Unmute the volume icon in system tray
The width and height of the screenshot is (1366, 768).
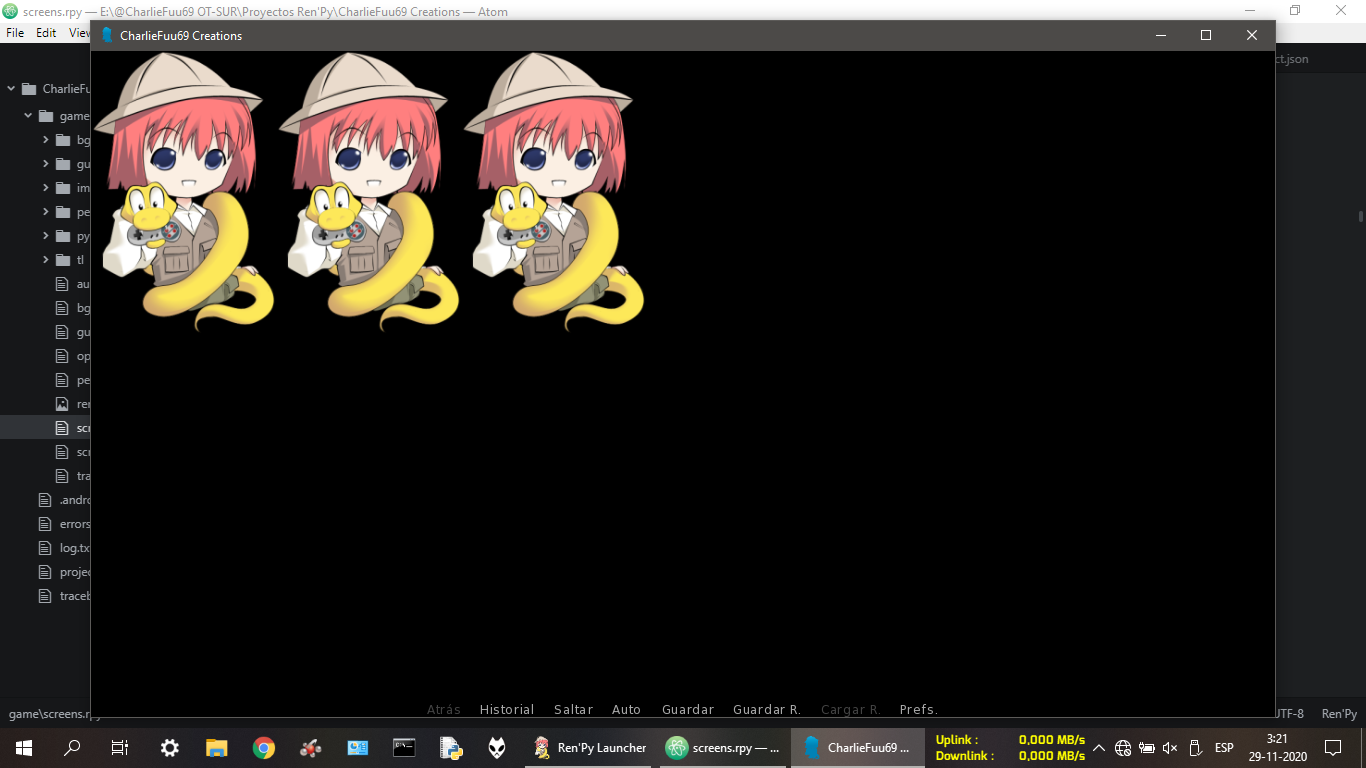click(1170, 748)
